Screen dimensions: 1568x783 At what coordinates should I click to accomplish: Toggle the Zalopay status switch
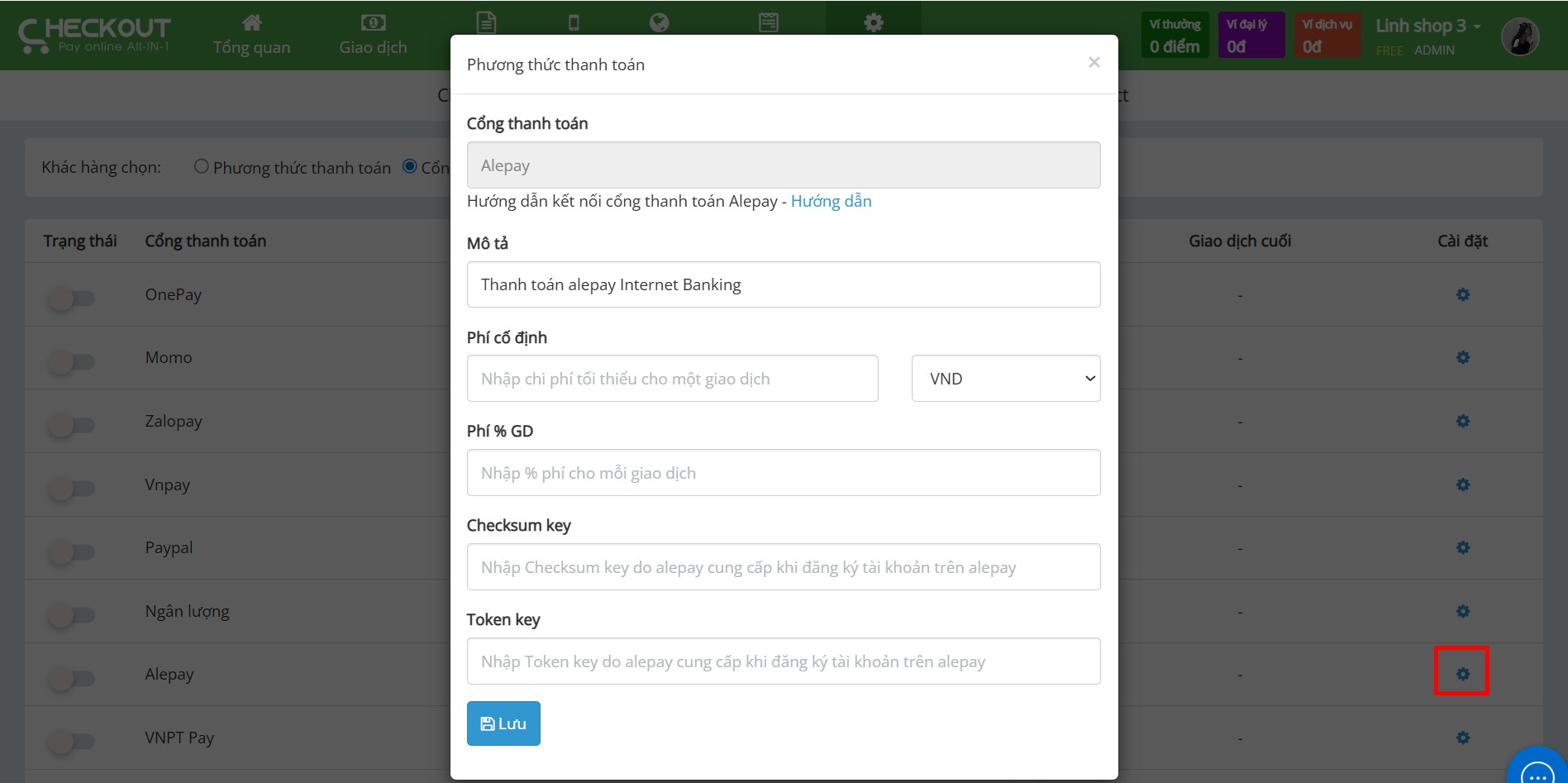tap(72, 425)
